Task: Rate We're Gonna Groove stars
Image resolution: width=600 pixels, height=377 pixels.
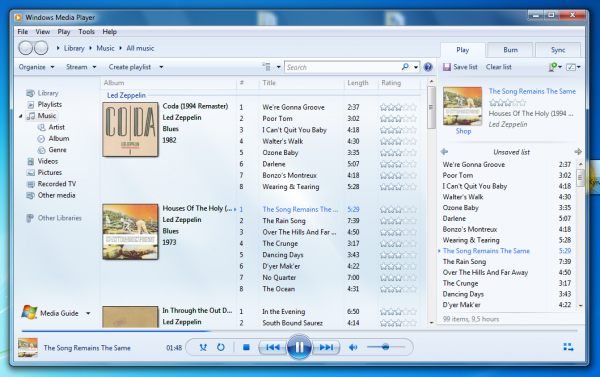Action: click(398, 108)
